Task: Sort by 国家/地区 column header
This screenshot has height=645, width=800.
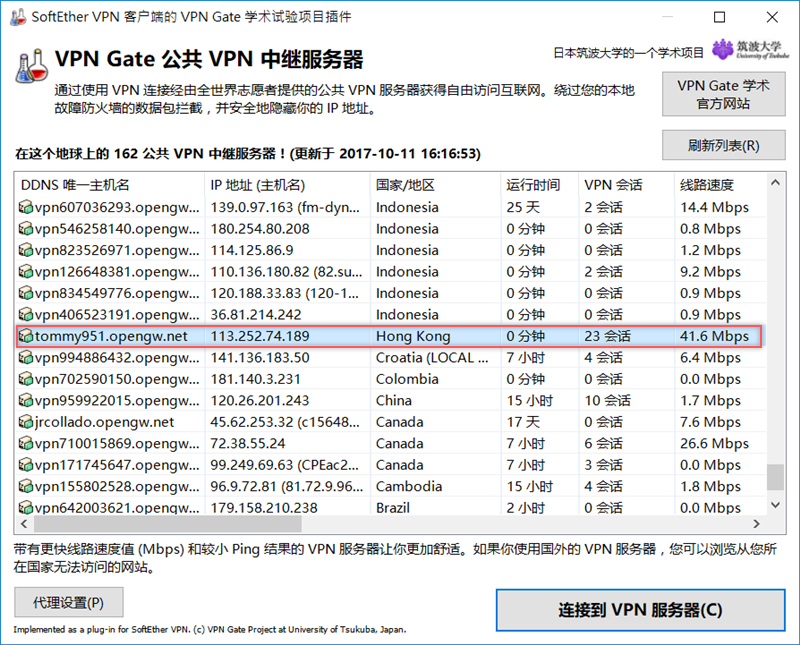Action: pos(436,185)
